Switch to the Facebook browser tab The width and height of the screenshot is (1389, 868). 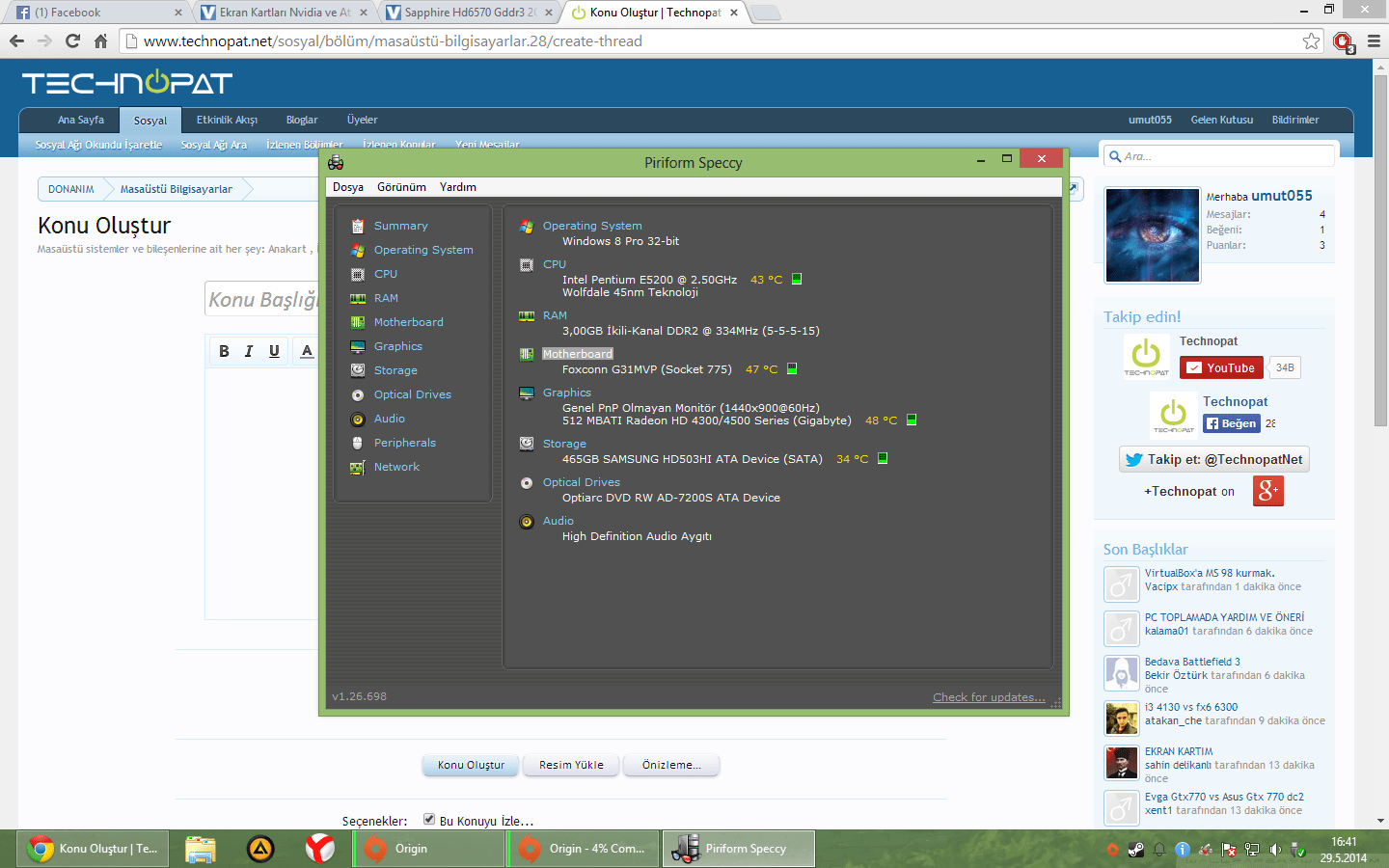point(98,13)
